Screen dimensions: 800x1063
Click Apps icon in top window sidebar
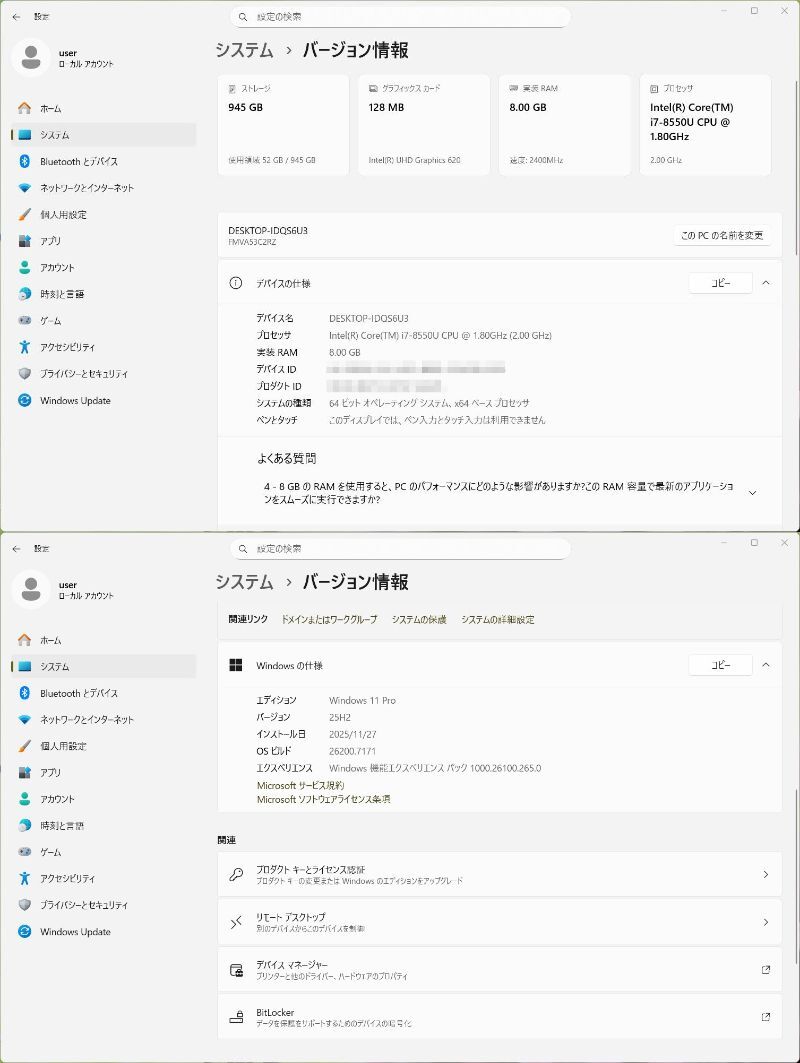point(24,241)
